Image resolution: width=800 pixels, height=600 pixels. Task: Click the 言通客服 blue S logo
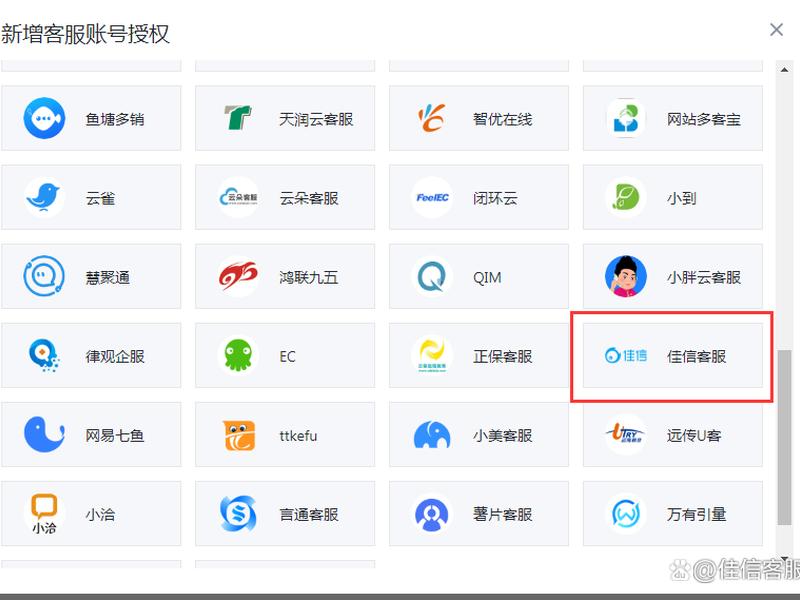click(x=238, y=514)
